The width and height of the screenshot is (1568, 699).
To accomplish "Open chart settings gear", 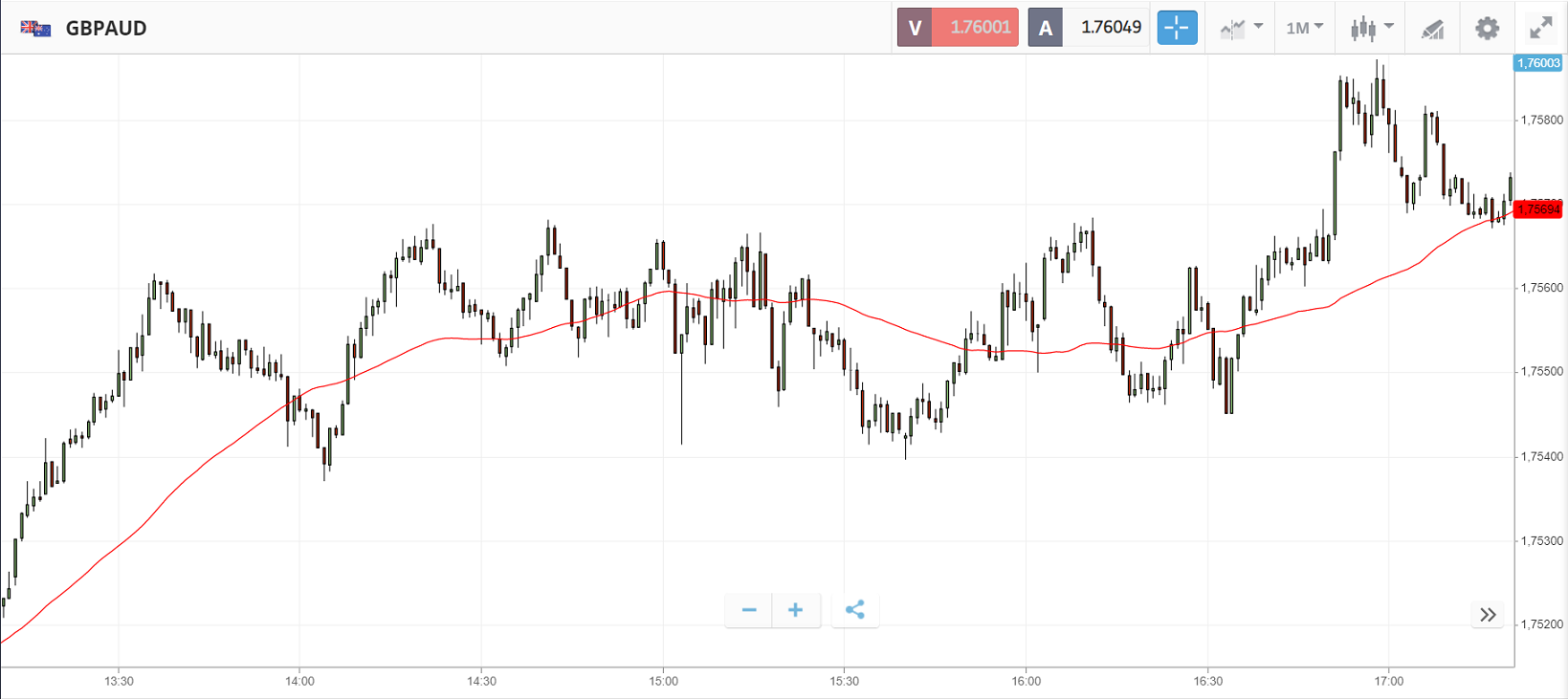I will click(1487, 28).
